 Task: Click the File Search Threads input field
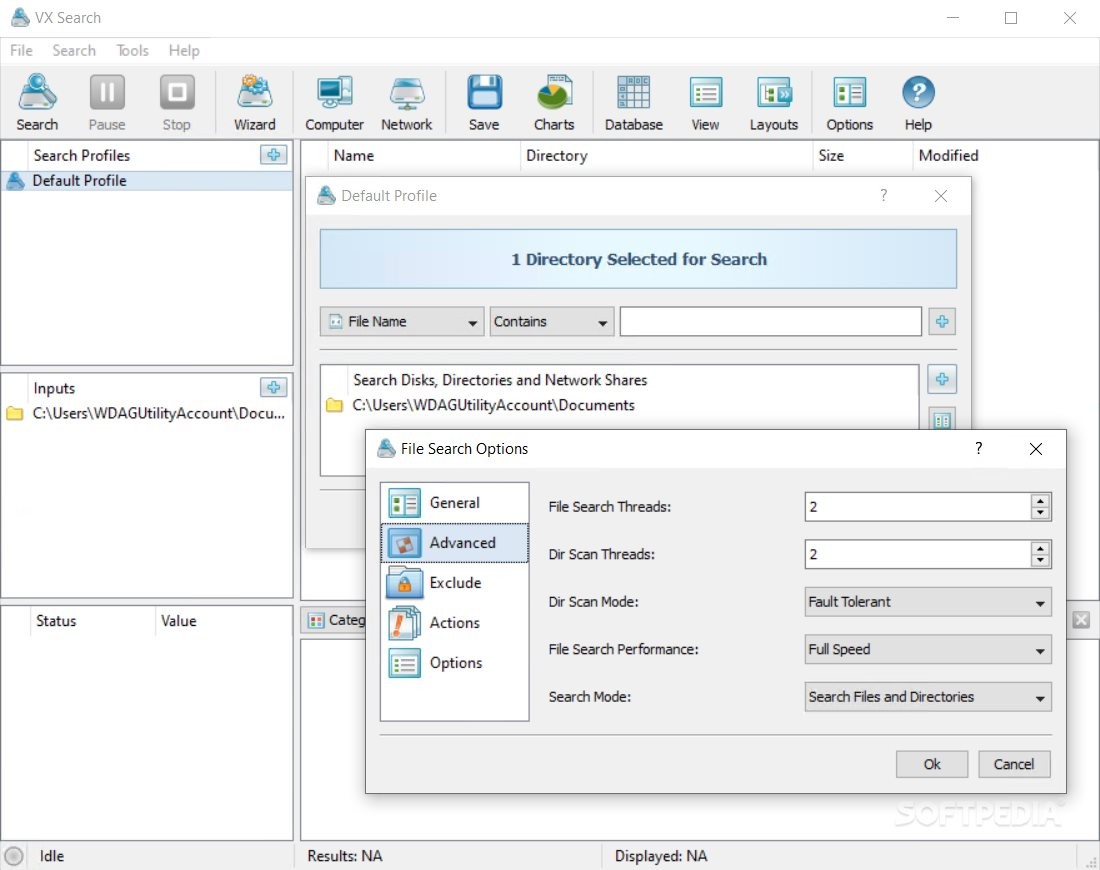click(x=918, y=507)
